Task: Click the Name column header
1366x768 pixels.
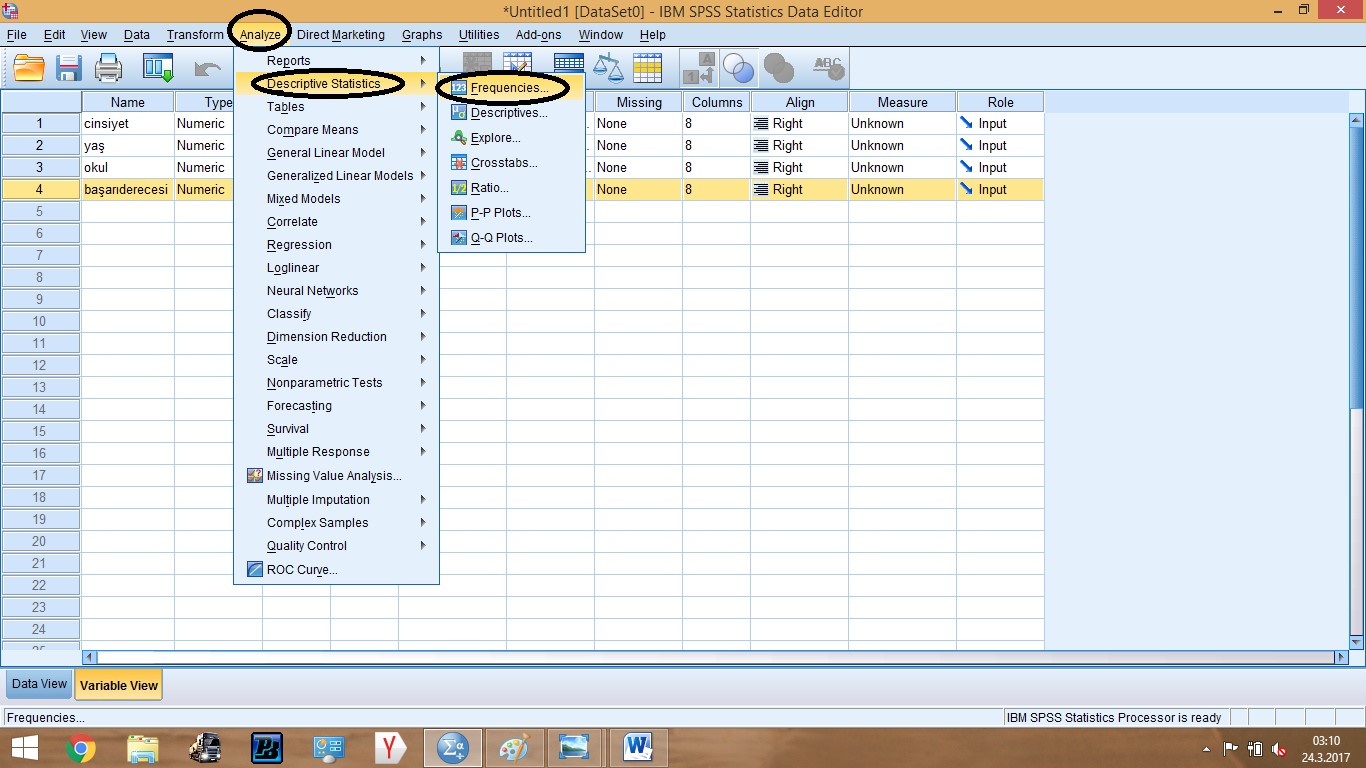Action: pos(128,102)
